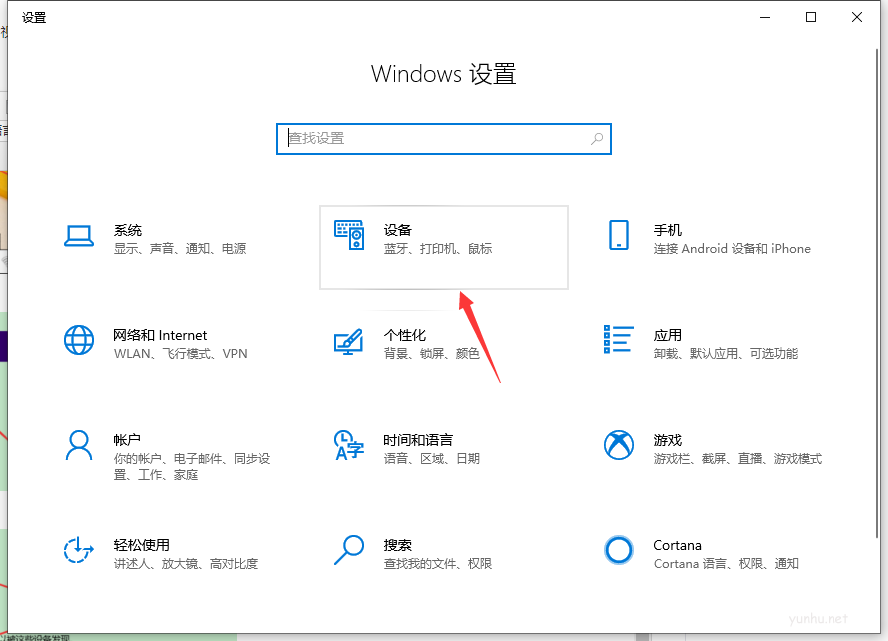Click the text 语音、区域、日期
This screenshot has width=888, height=641.
(x=432, y=459)
